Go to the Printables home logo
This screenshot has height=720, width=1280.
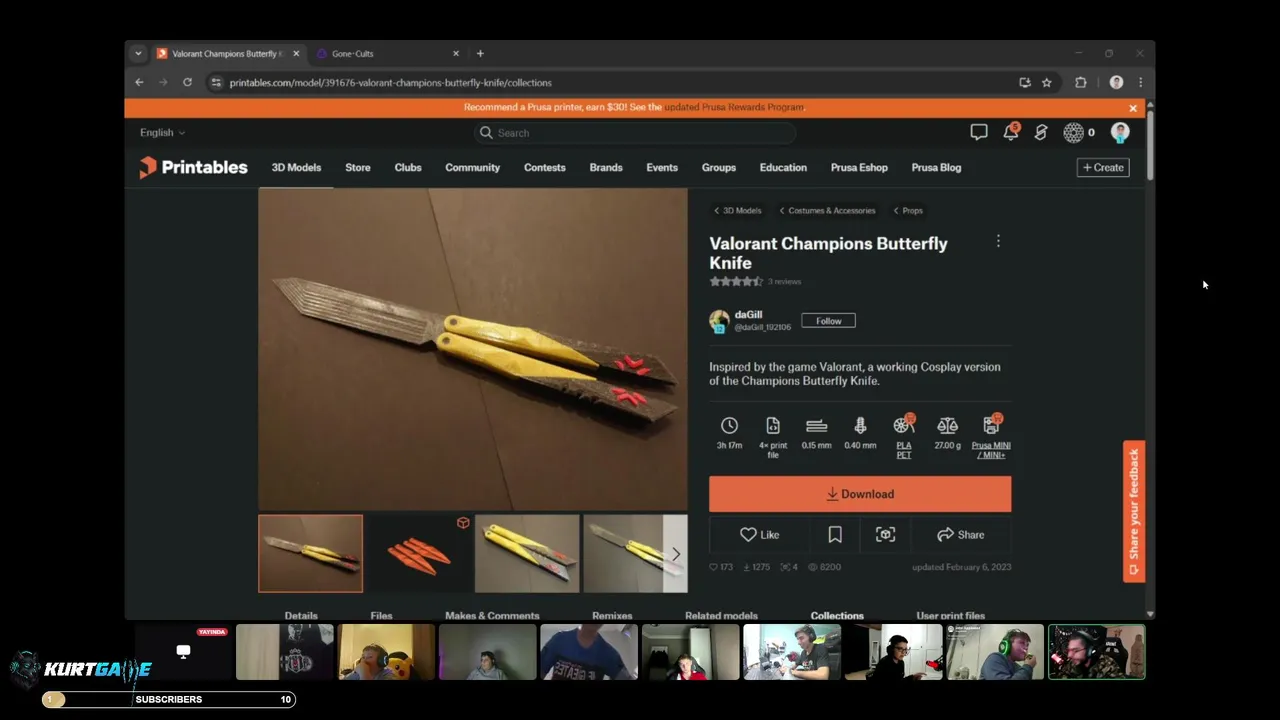(193, 168)
